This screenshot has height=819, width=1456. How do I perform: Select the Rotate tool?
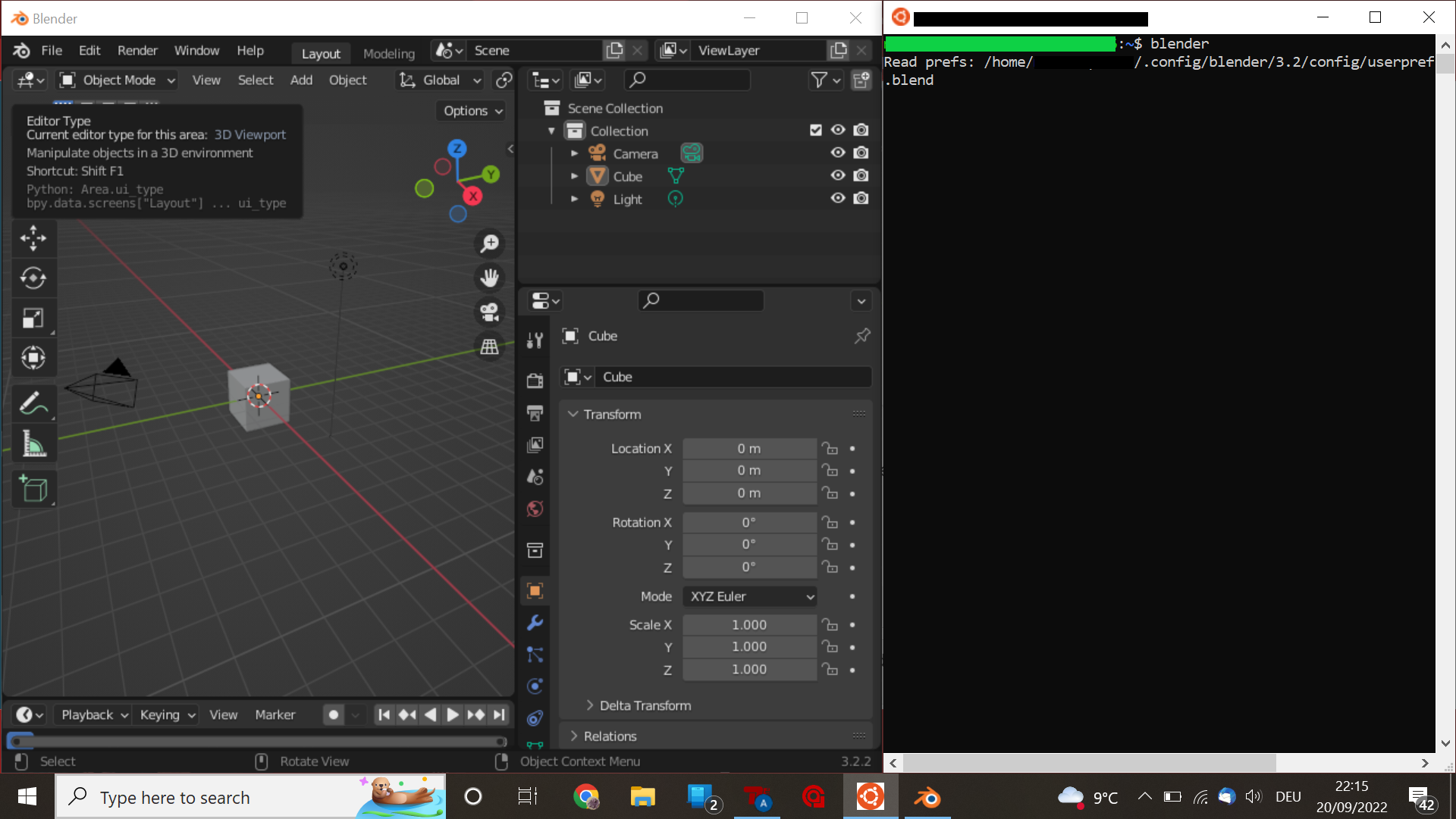[x=33, y=278]
